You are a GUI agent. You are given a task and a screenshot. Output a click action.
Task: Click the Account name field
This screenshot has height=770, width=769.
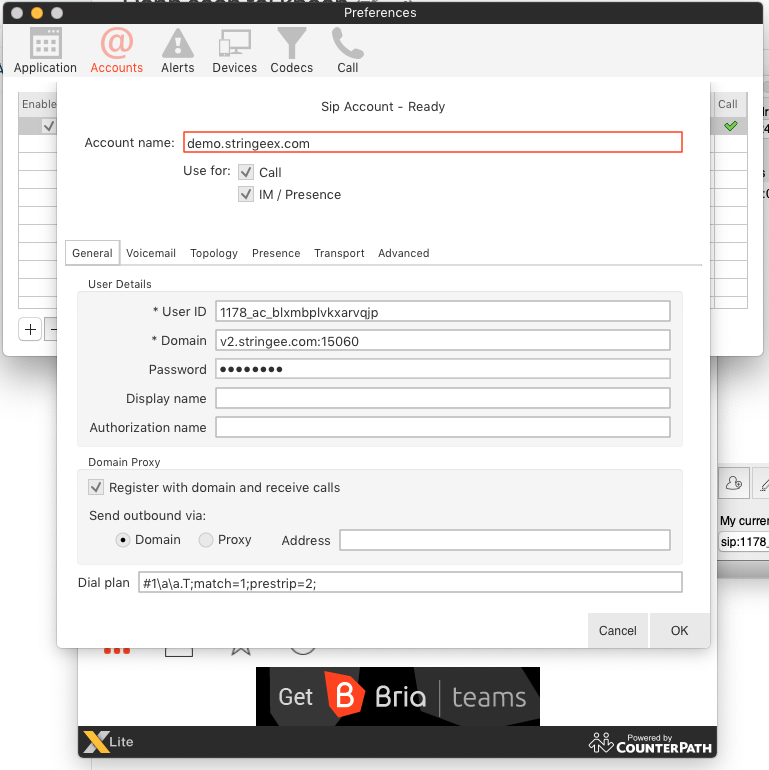[x=433, y=142]
